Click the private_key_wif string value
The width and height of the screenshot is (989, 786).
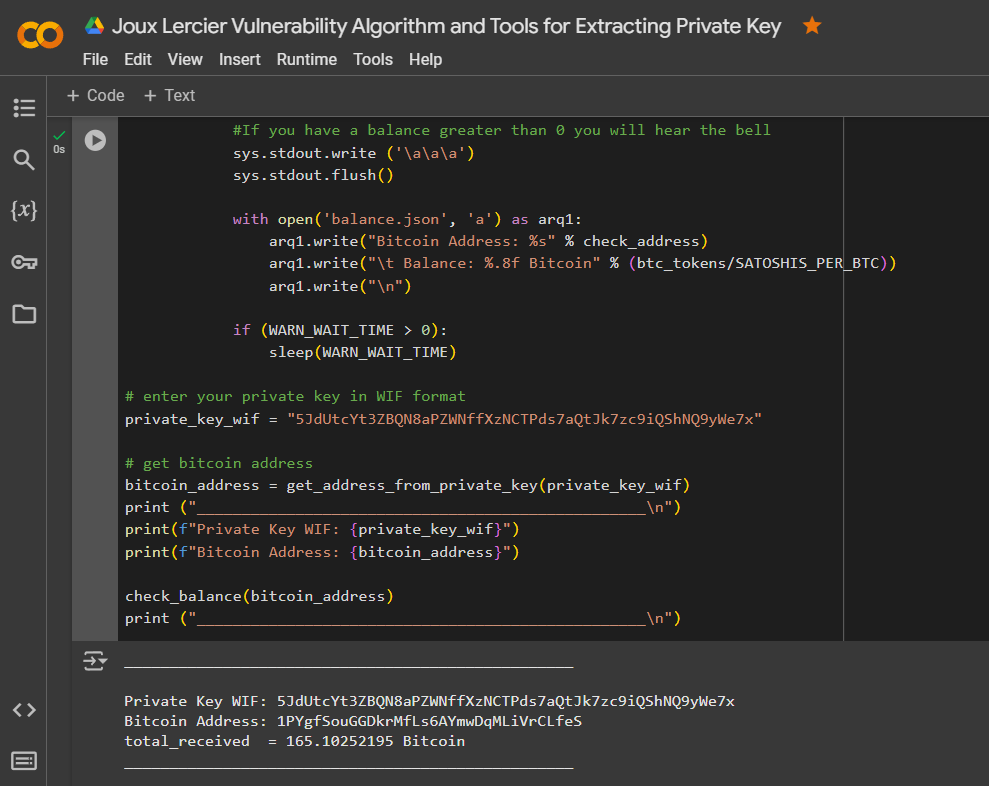pos(524,419)
